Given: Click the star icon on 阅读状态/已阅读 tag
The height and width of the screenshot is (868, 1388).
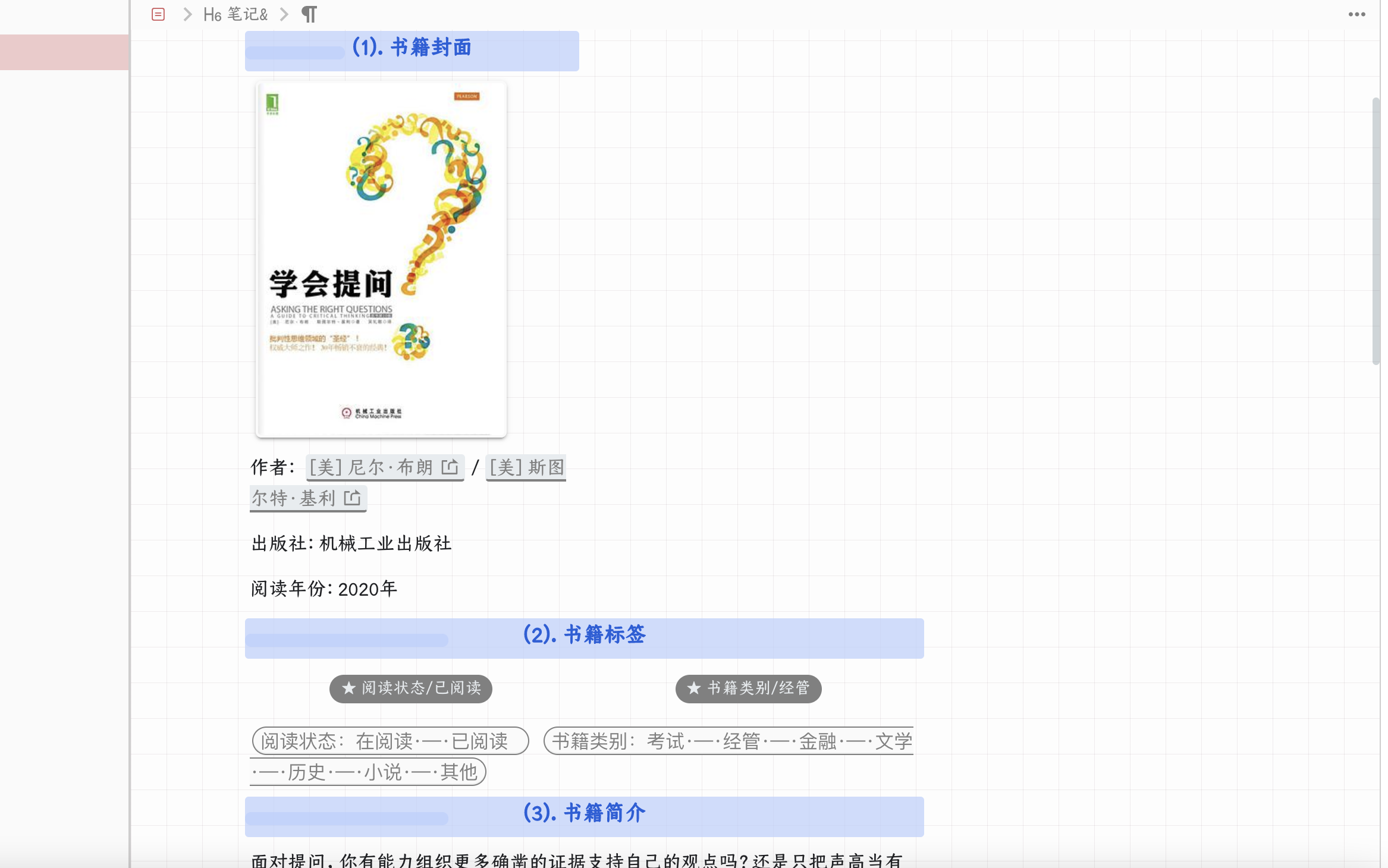Looking at the screenshot, I should 348,689.
